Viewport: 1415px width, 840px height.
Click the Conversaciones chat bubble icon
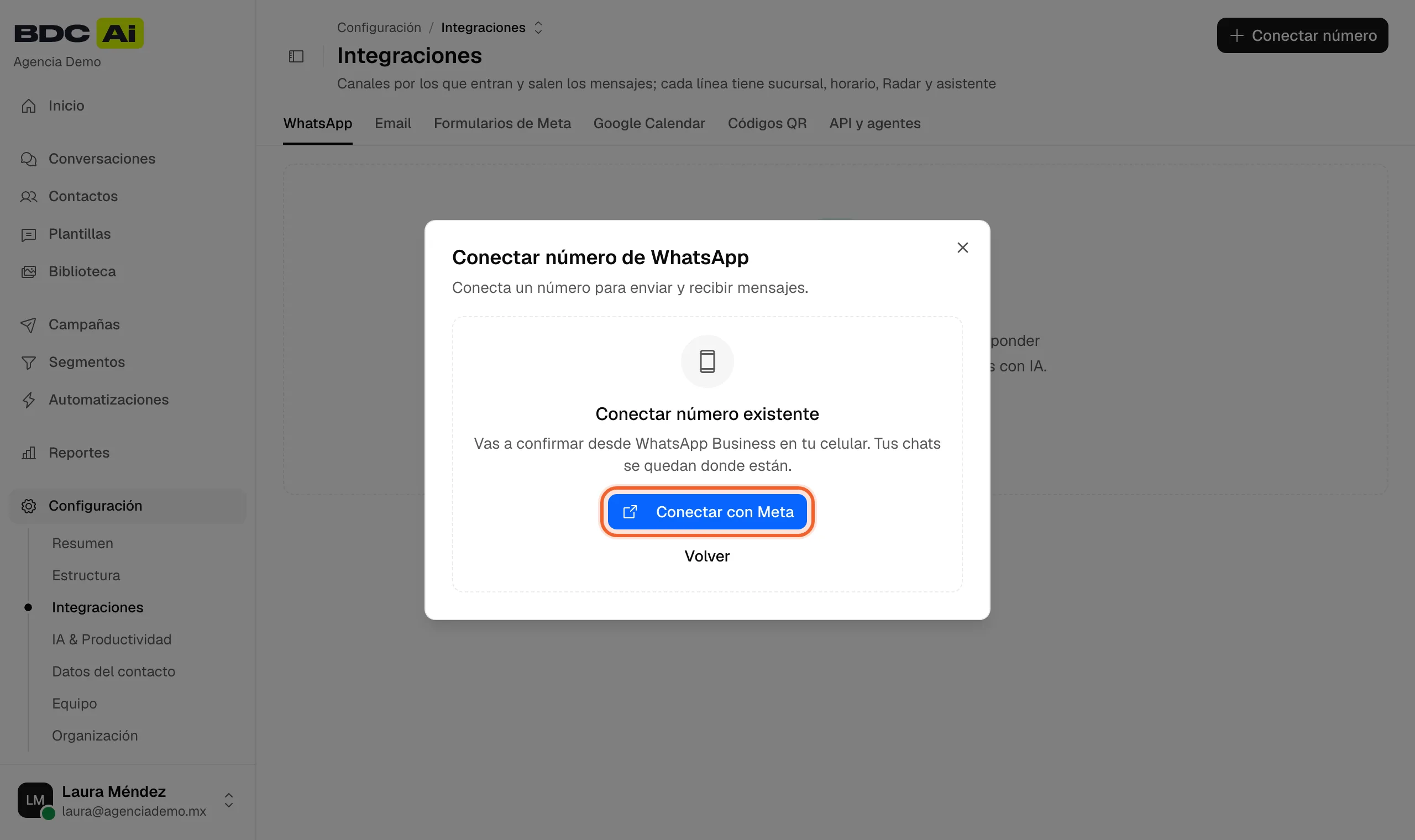(x=28, y=159)
